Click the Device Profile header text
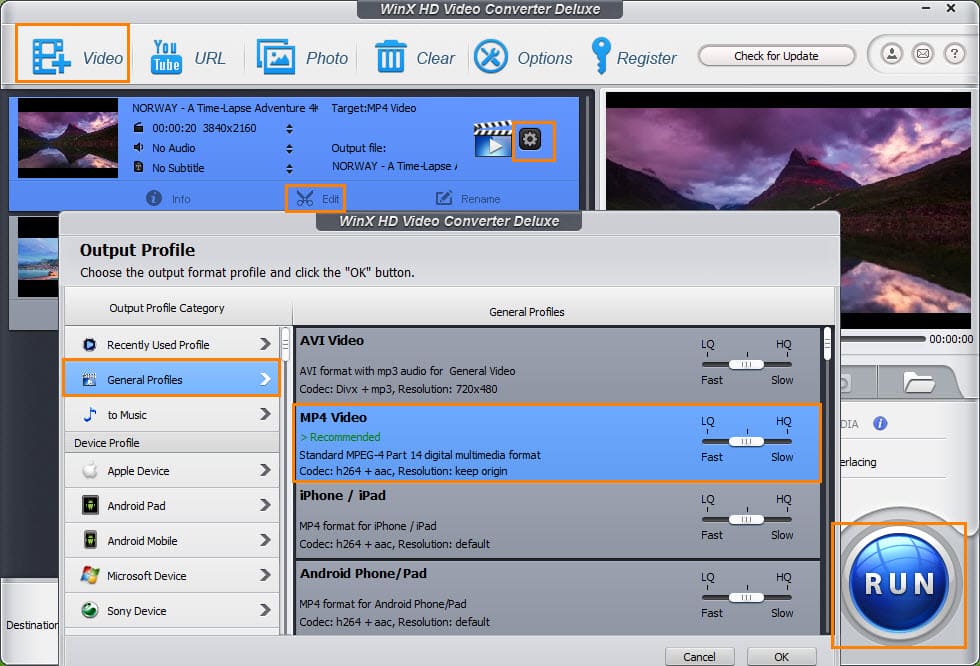Viewport: 980px width, 666px height. tap(107, 442)
